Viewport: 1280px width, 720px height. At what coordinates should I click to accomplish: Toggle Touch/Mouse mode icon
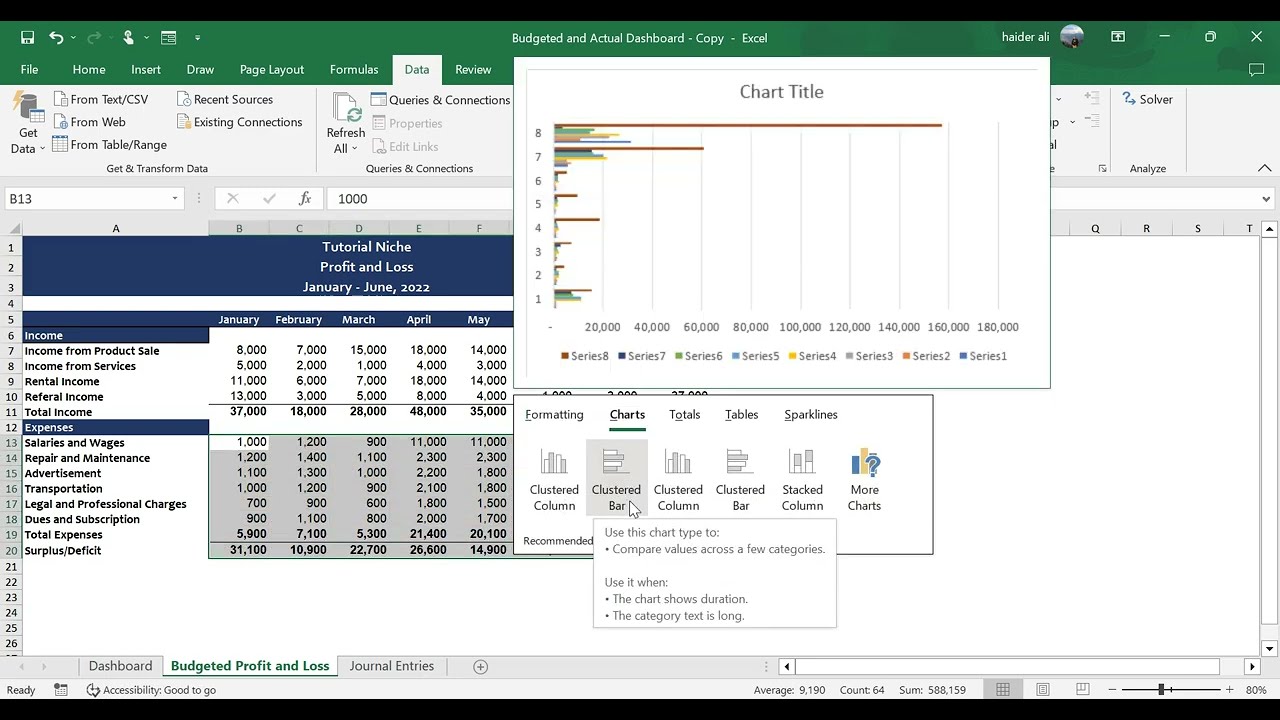(x=128, y=38)
